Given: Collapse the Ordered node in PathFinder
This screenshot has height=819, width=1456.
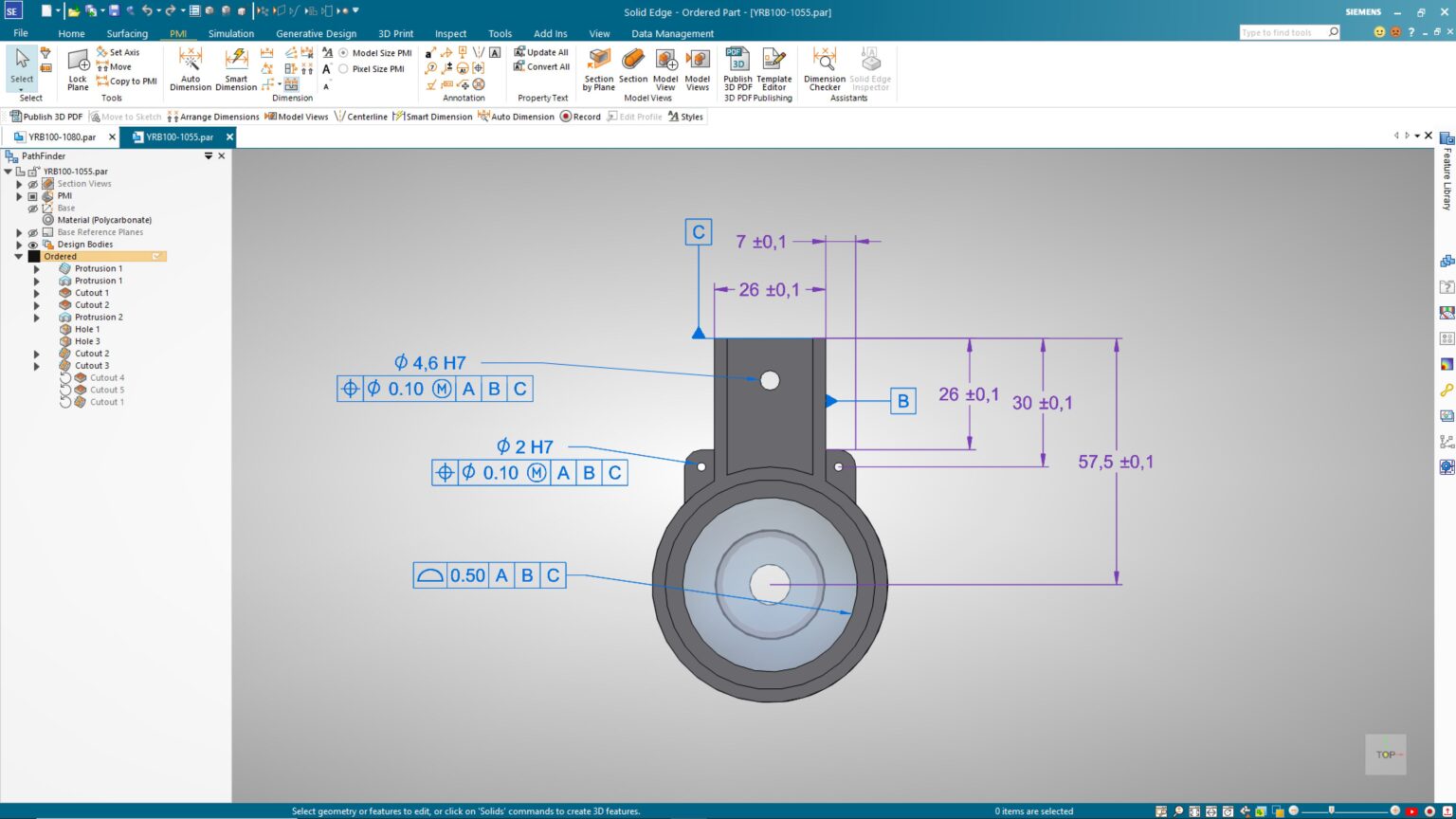Looking at the screenshot, I should tap(19, 256).
